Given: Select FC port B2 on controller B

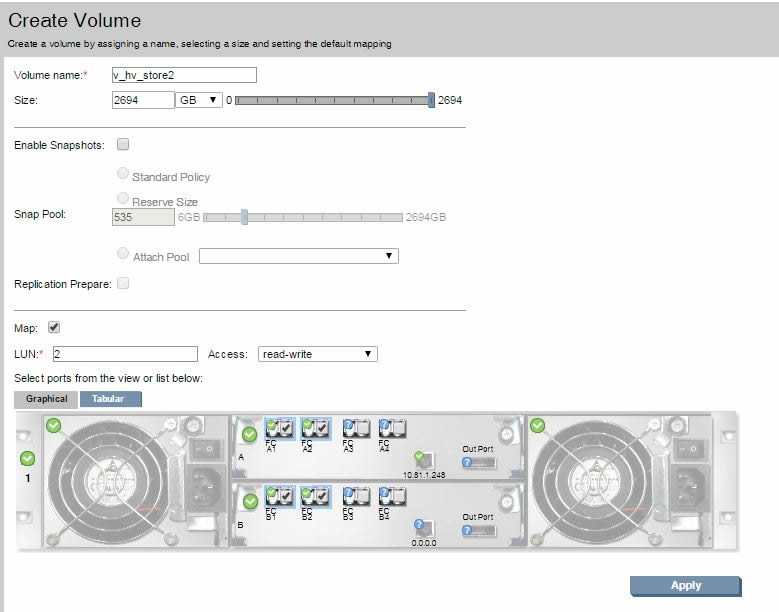Looking at the screenshot, I should [316, 495].
